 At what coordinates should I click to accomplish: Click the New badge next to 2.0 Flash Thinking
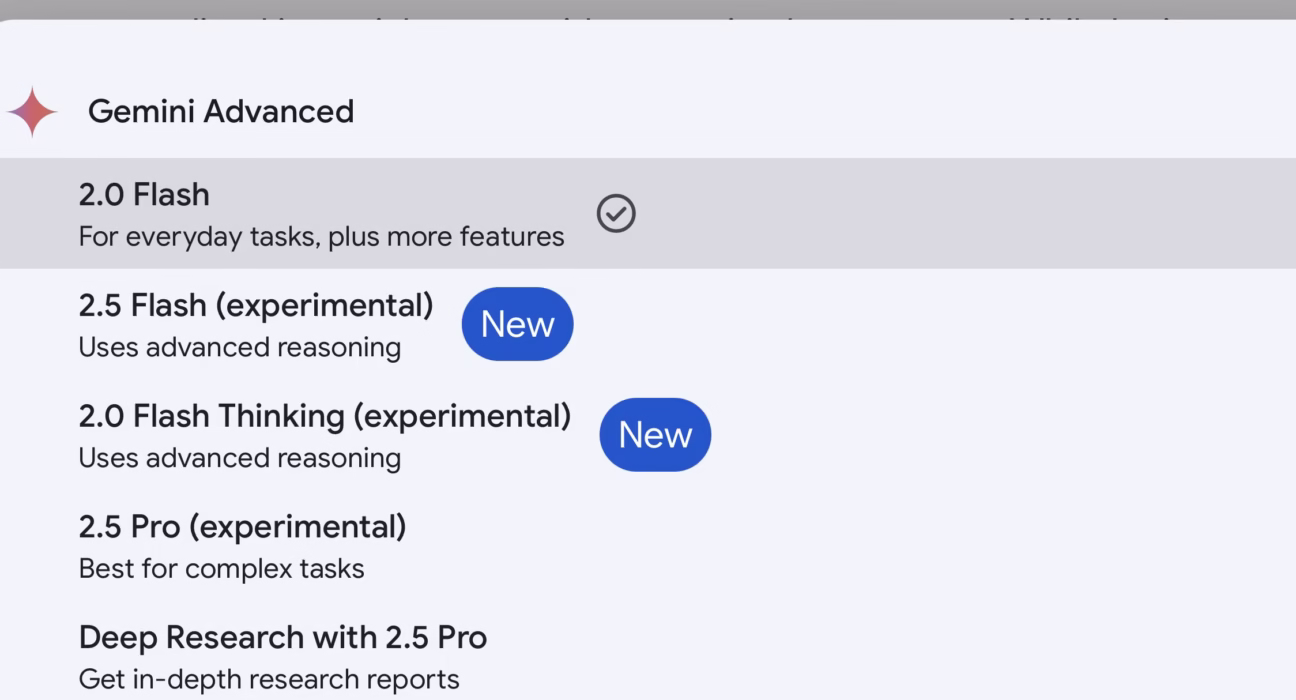pos(655,434)
